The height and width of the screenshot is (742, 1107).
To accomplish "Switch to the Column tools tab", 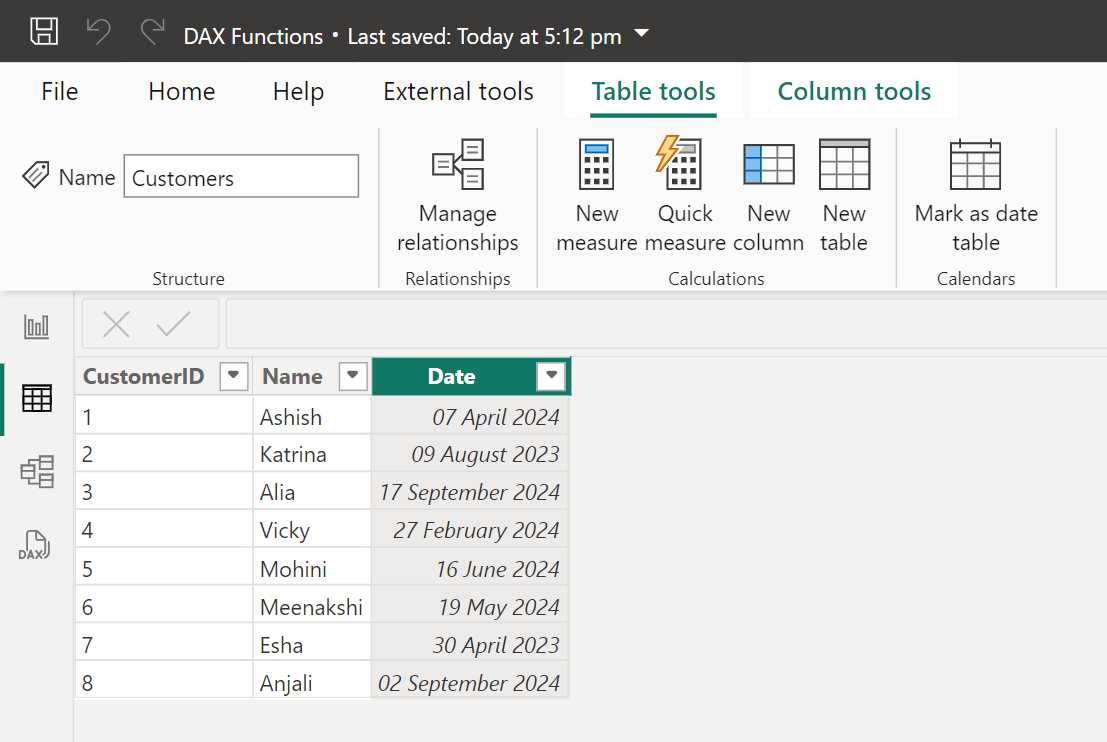I will tap(854, 91).
